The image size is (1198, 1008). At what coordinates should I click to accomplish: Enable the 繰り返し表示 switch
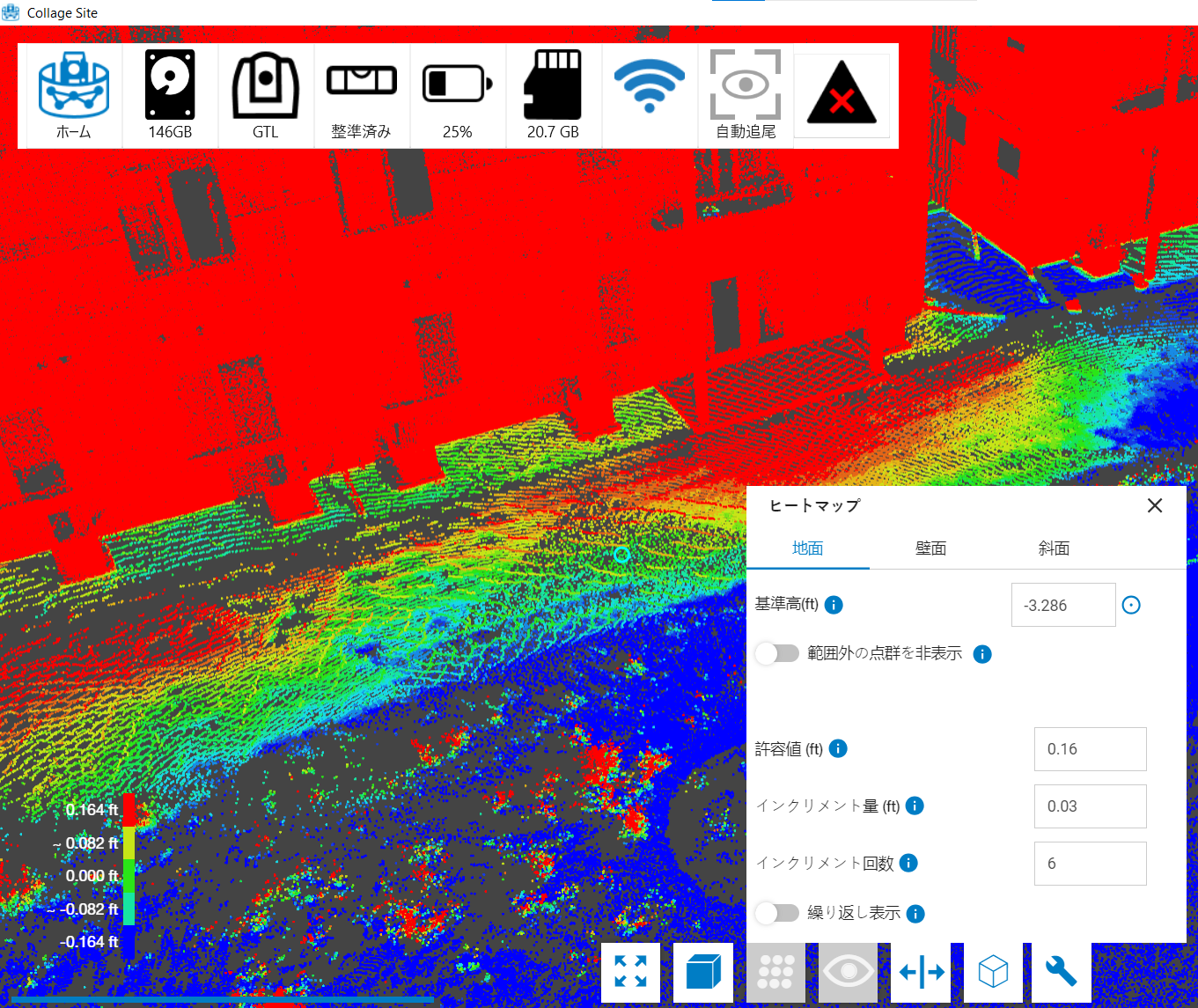[x=777, y=913]
